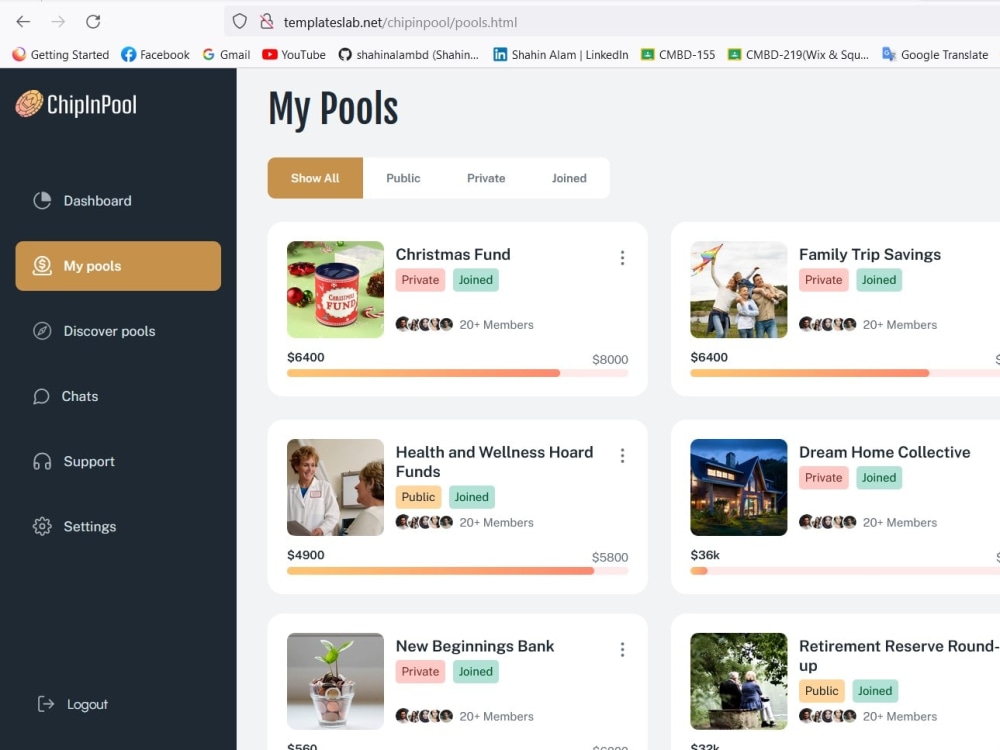This screenshot has height=750, width=1000.
Task: Open the YouTube bookmark
Action: (294, 55)
